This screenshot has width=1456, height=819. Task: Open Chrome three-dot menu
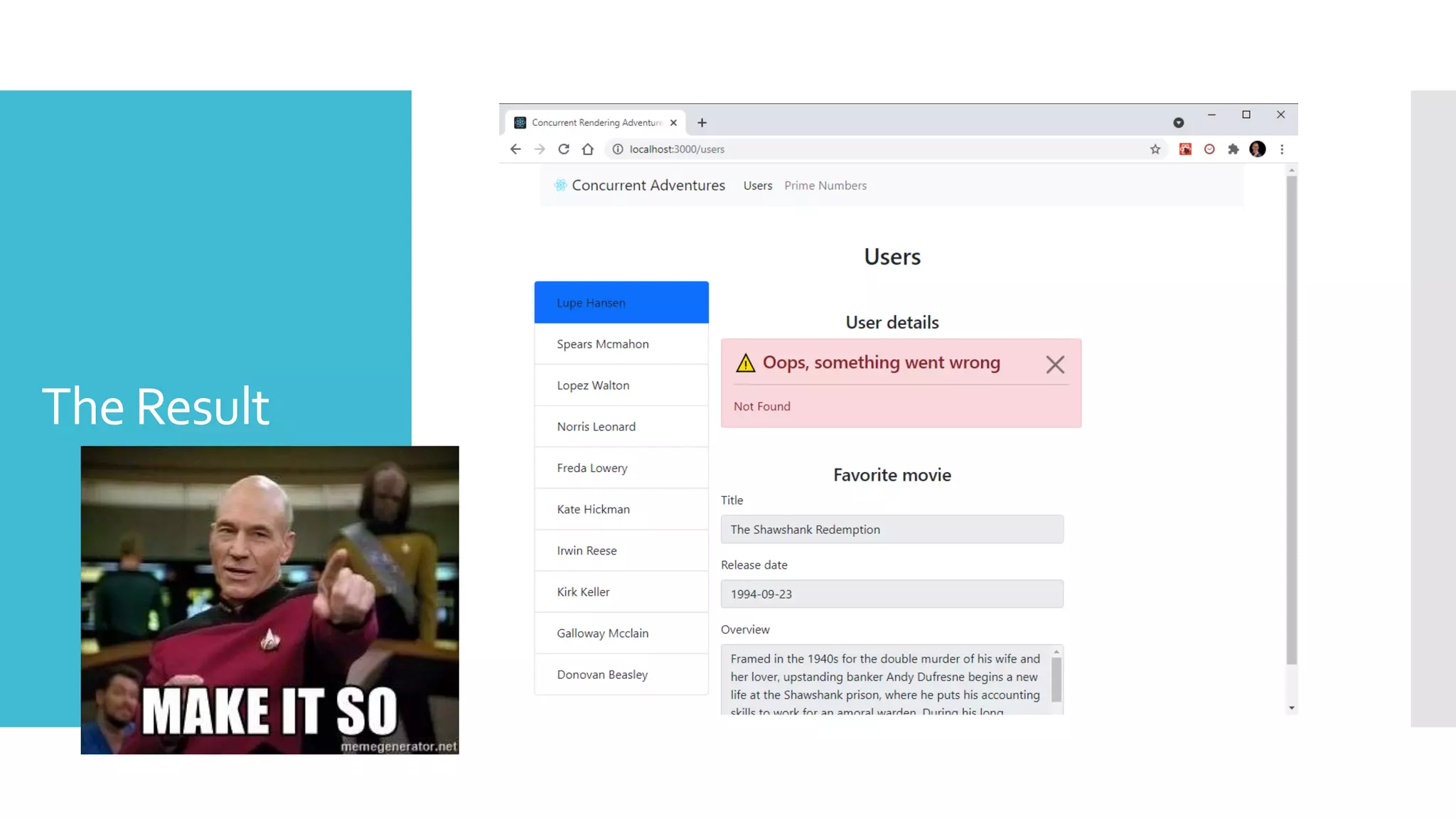point(1282,149)
